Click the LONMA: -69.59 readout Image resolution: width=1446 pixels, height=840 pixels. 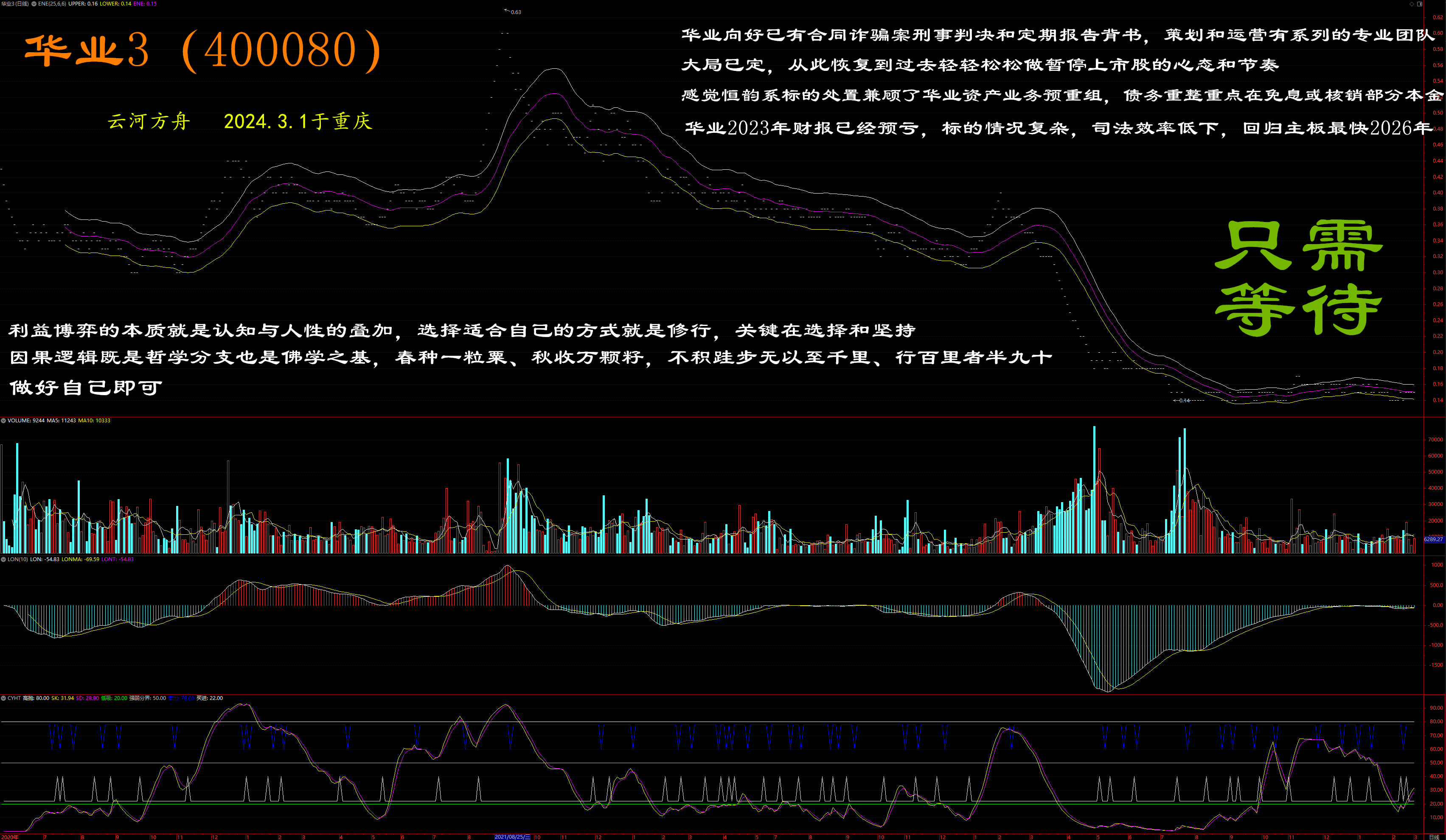click(80, 559)
